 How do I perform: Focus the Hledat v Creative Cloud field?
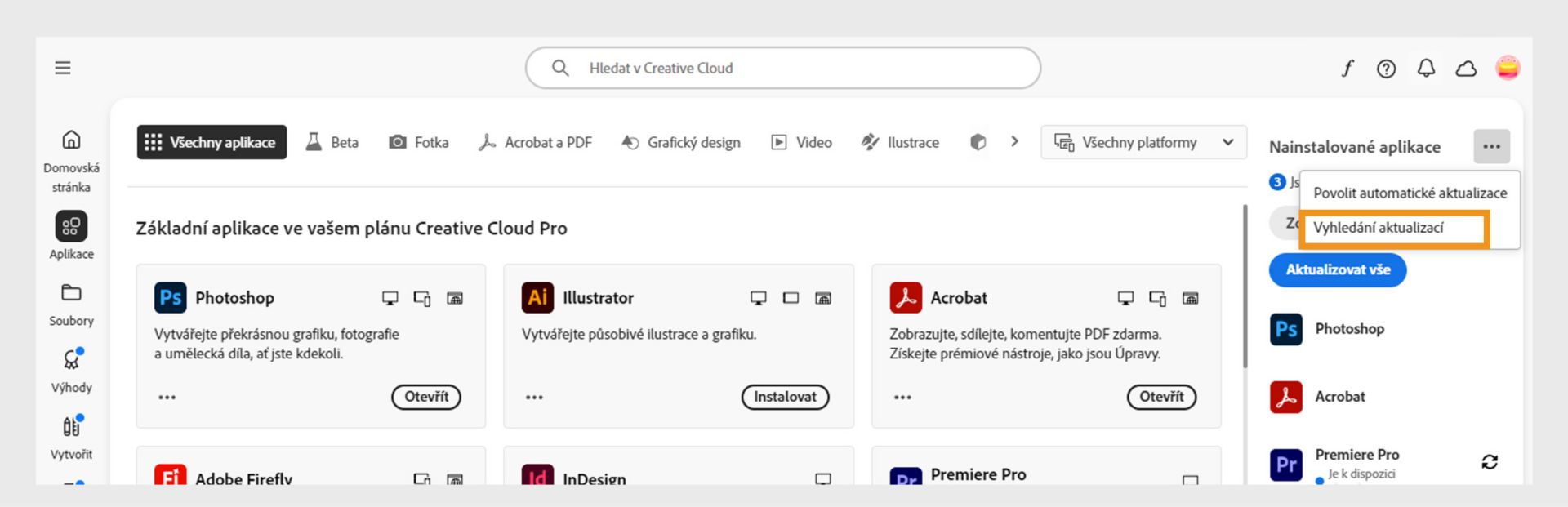782,68
